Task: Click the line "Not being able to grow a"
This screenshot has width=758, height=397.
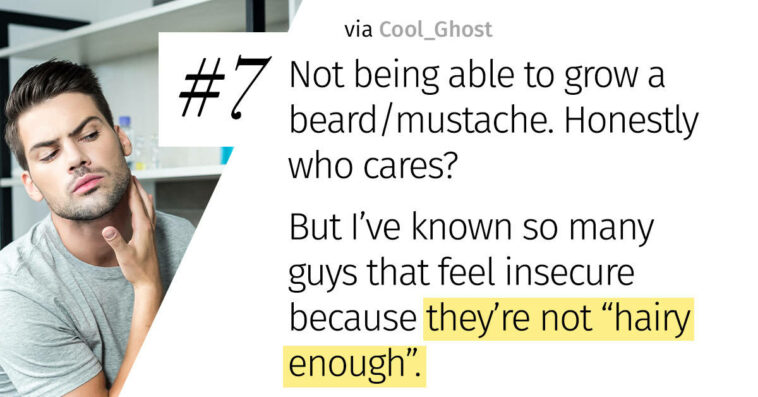Action: point(477,76)
